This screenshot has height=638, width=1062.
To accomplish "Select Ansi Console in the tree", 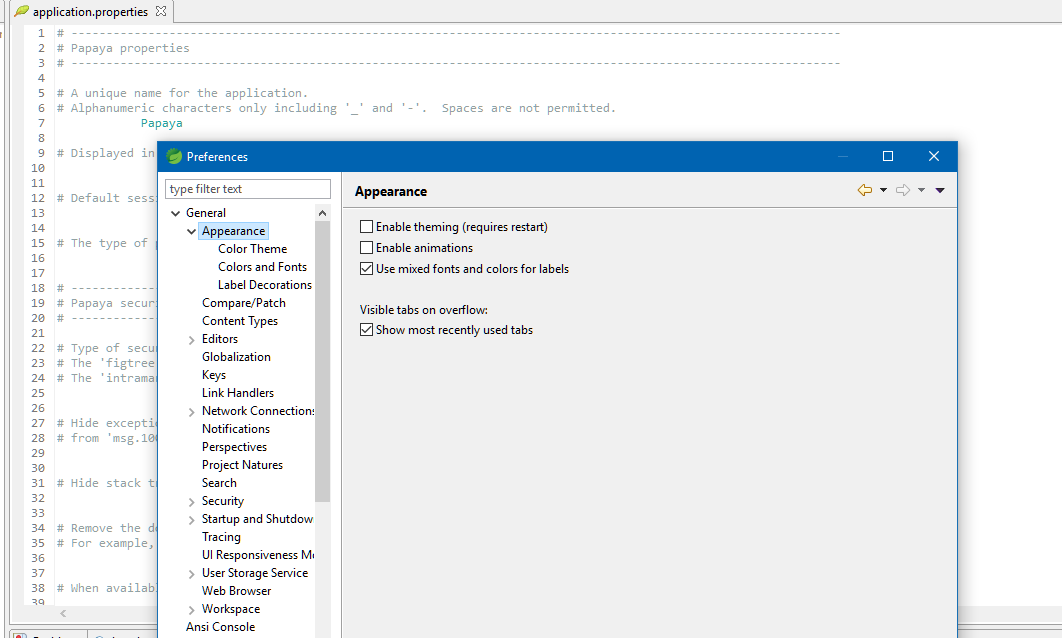I will (x=221, y=626).
